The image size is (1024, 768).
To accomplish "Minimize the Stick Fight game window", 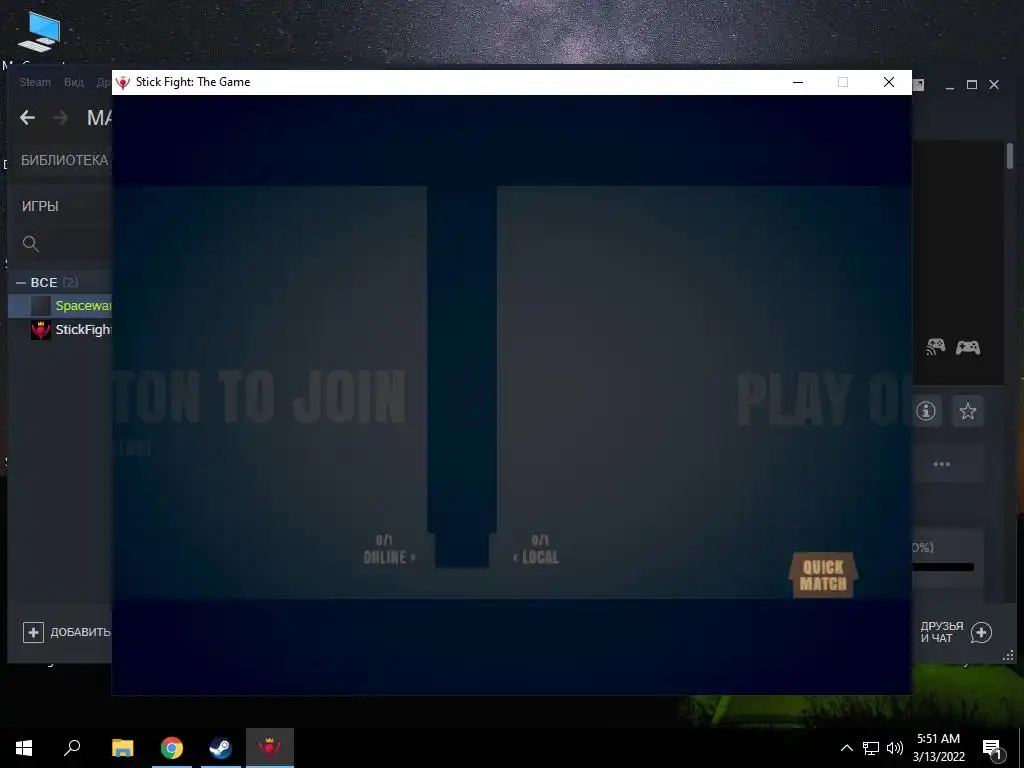I will (797, 82).
